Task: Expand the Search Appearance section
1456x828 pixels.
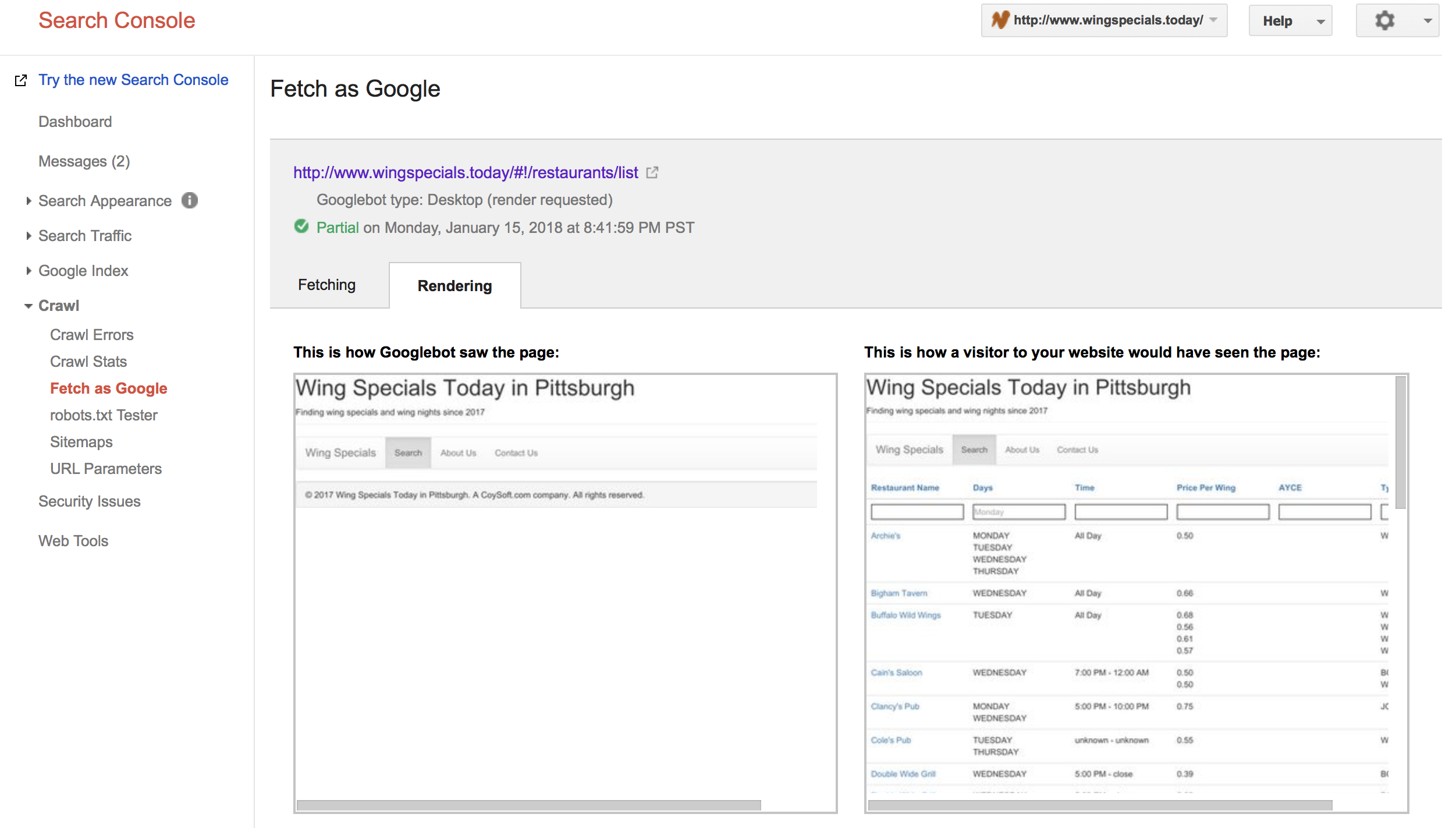Action: (x=105, y=201)
